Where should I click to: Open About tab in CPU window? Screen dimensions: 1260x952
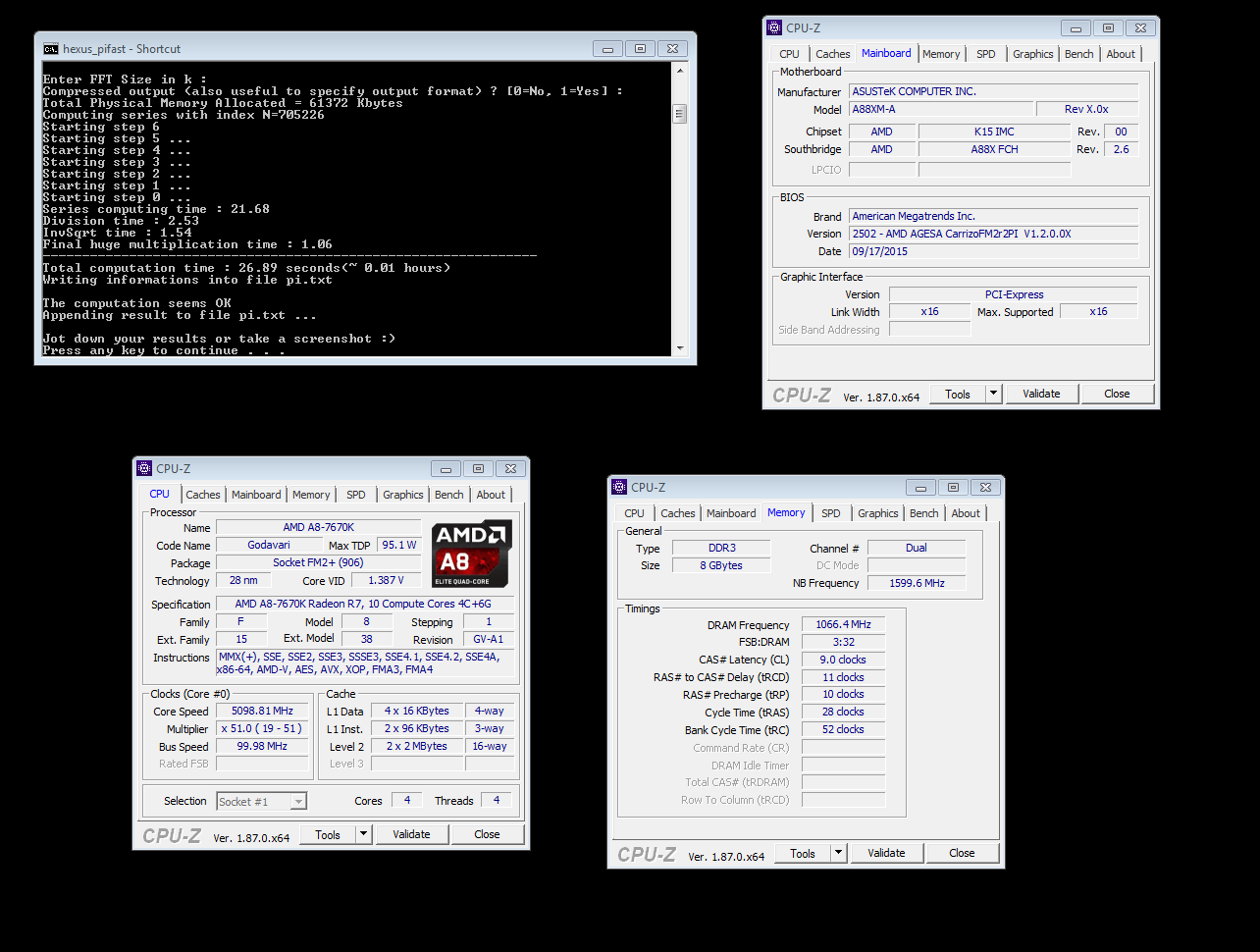coord(491,495)
